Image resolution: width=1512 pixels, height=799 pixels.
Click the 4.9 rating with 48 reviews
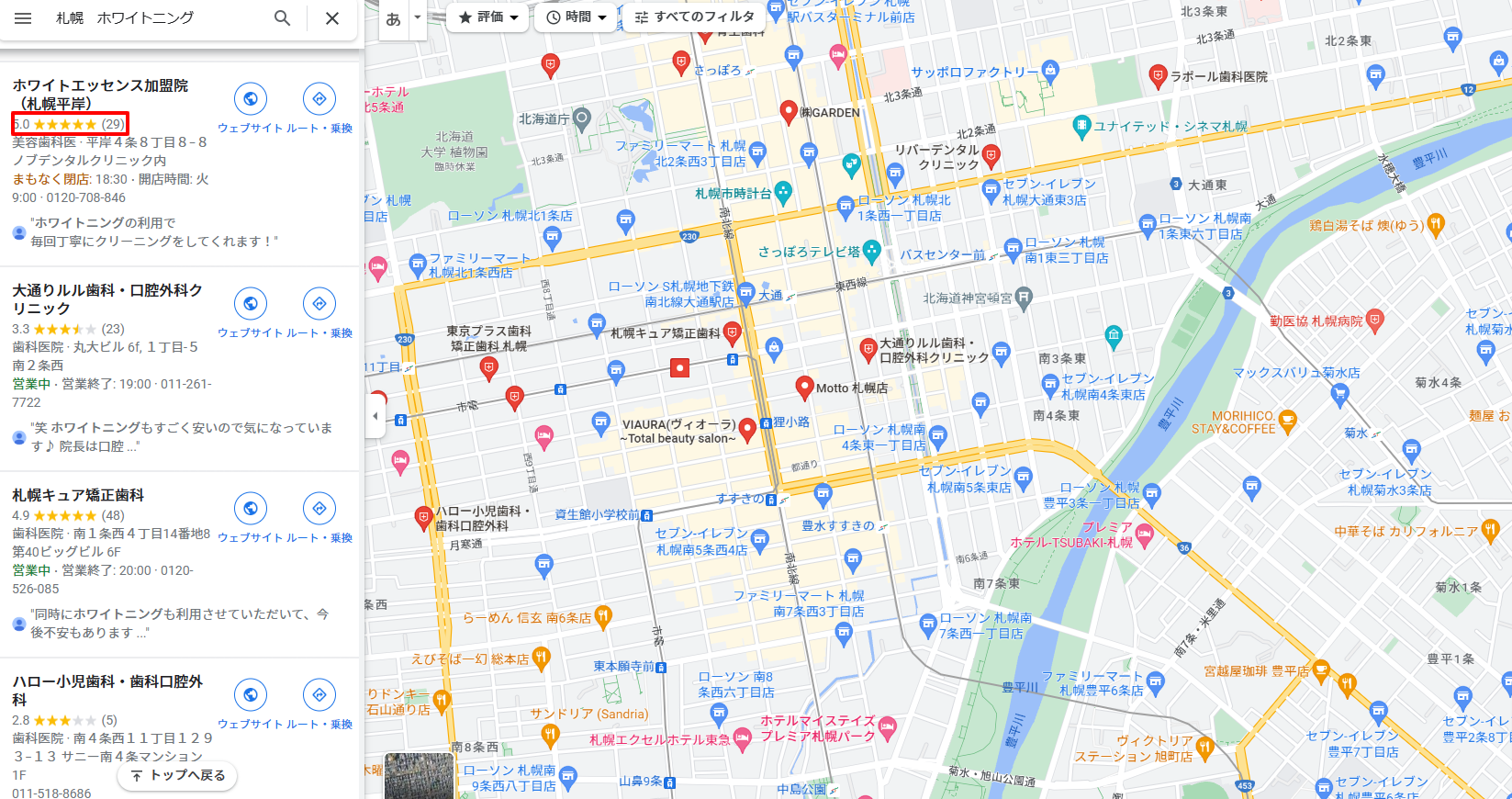(68, 515)
